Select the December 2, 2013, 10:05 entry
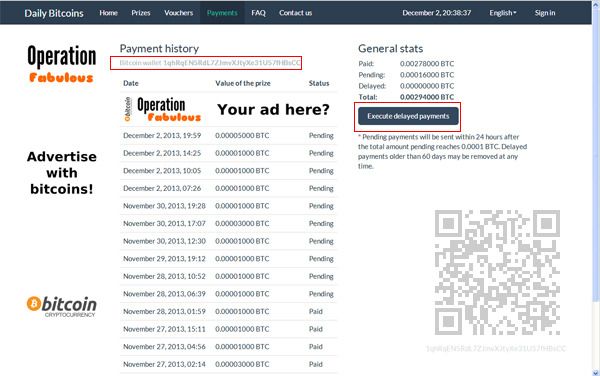 click(x=228, y=171)
